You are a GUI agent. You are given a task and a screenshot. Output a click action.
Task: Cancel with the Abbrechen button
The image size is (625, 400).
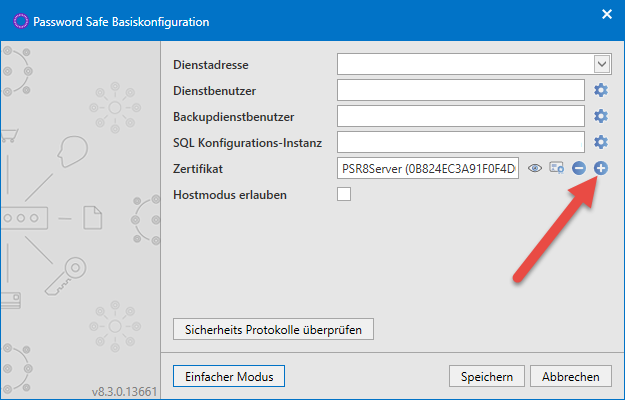tap(571, 376)
